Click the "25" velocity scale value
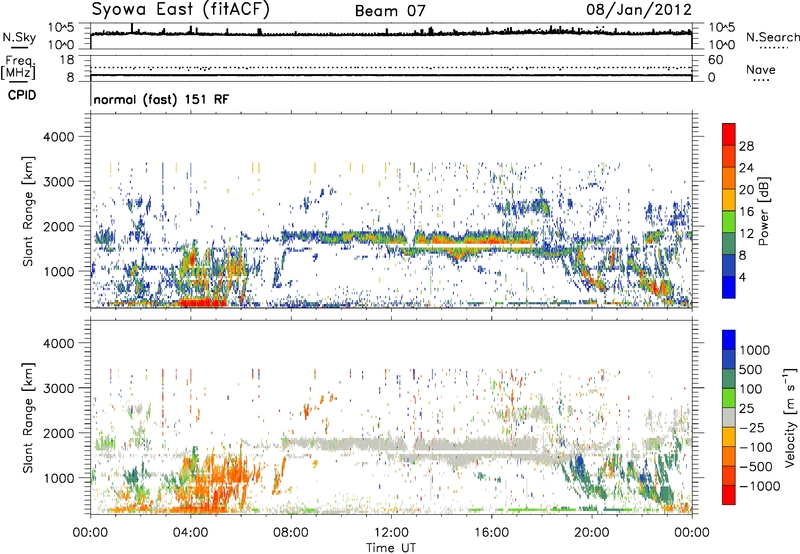This screenshot has width=800, height=554. coord(747,409)
